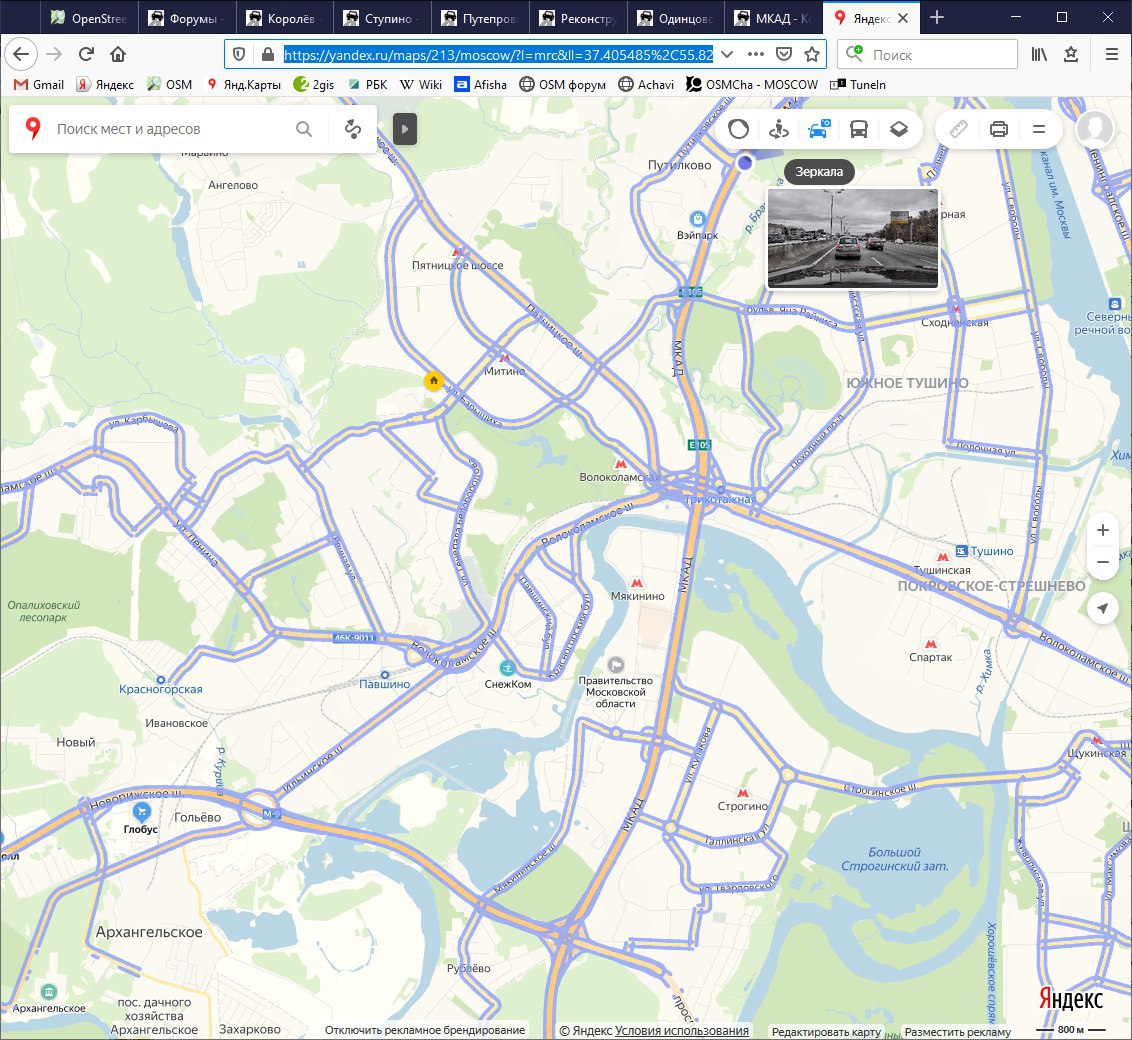The height and width of the screenshot is (1040, 1132).
Task: Open the OSMCha - MOSCOW bookmark
Action: pyautogui.click(x=752, y=84)
